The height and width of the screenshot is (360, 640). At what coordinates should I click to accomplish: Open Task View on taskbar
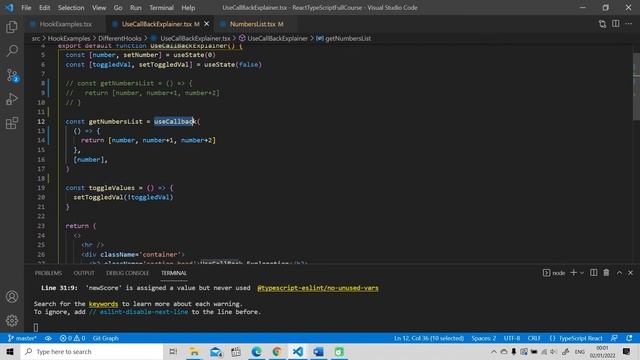[173, 351]
